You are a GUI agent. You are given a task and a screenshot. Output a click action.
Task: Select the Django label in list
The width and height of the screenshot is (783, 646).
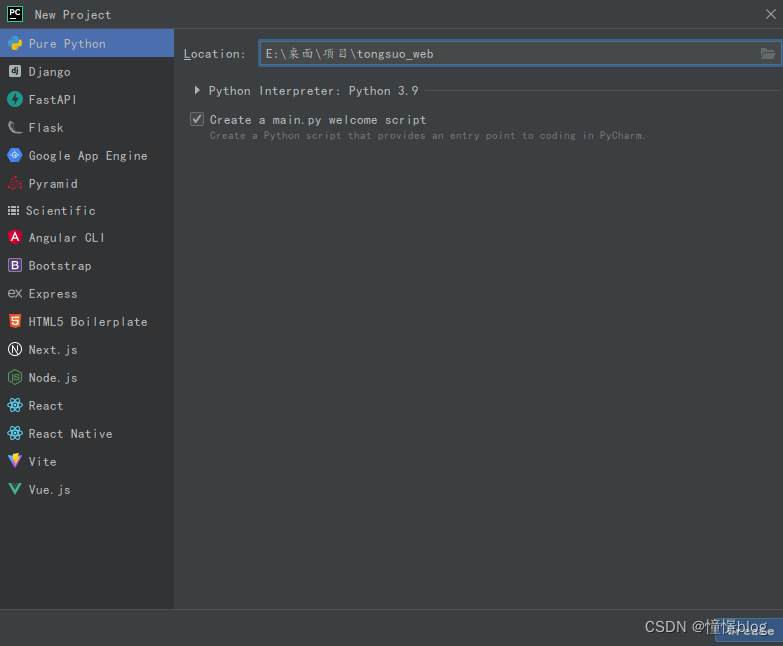(x=49, y=72)
